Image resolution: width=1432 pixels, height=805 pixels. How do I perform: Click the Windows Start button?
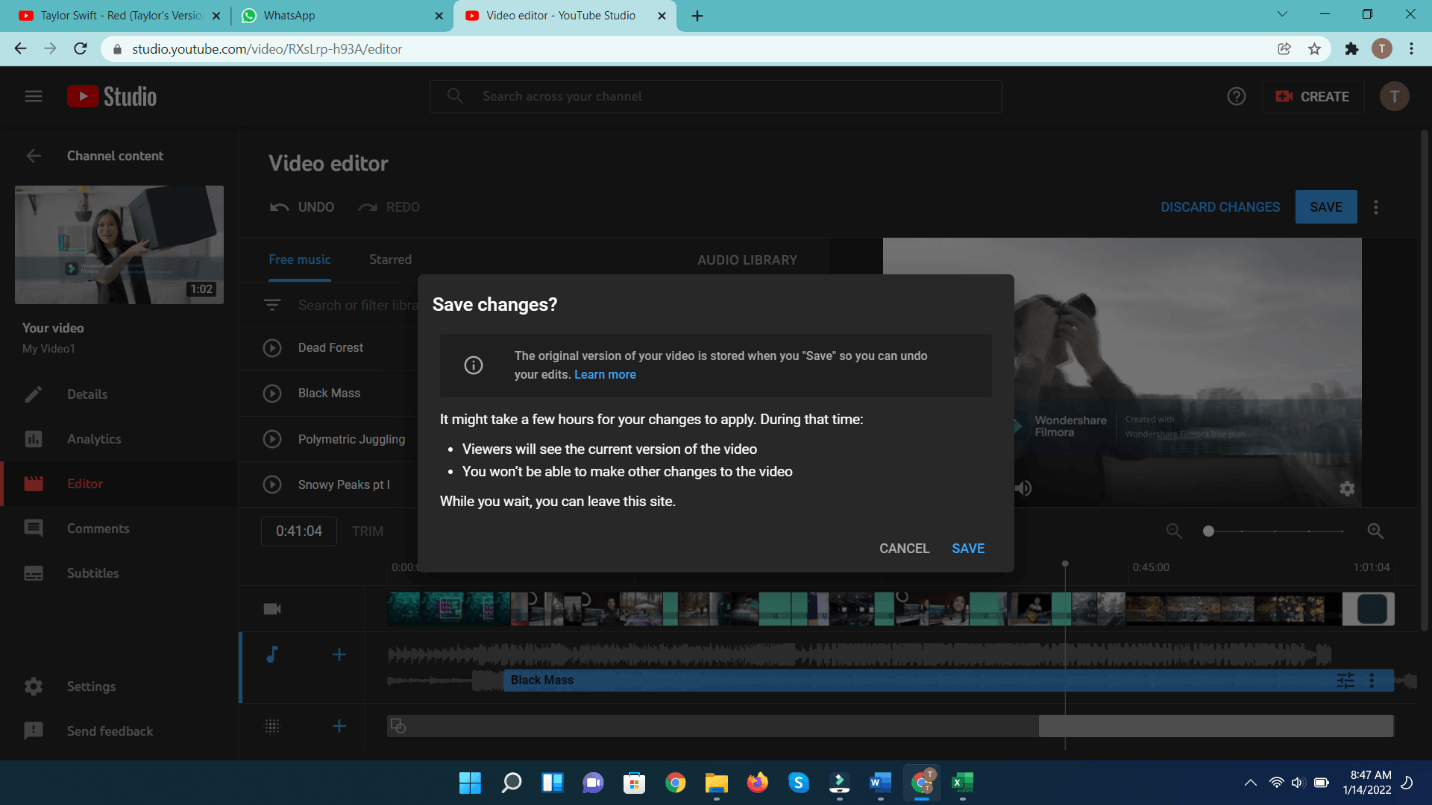coord(469,782)
